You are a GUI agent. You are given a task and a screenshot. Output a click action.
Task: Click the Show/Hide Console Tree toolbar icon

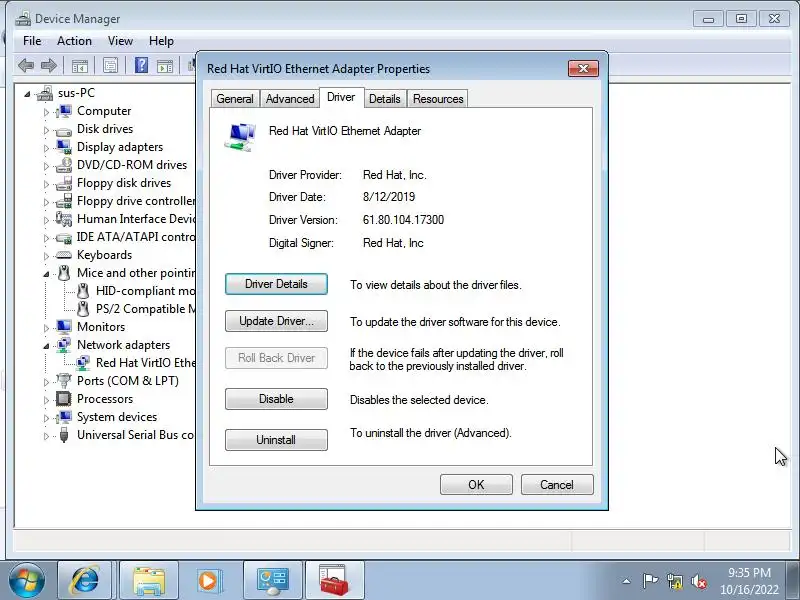[x=80, y=65]
